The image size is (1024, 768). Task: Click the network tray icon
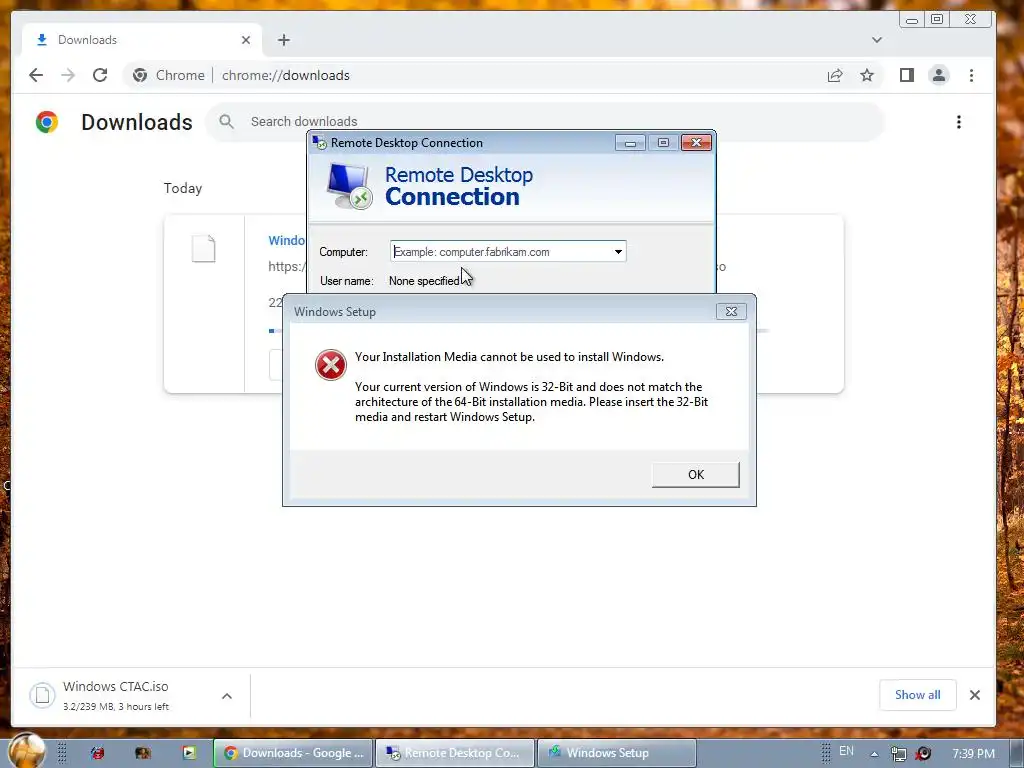[x=899, y=754]
